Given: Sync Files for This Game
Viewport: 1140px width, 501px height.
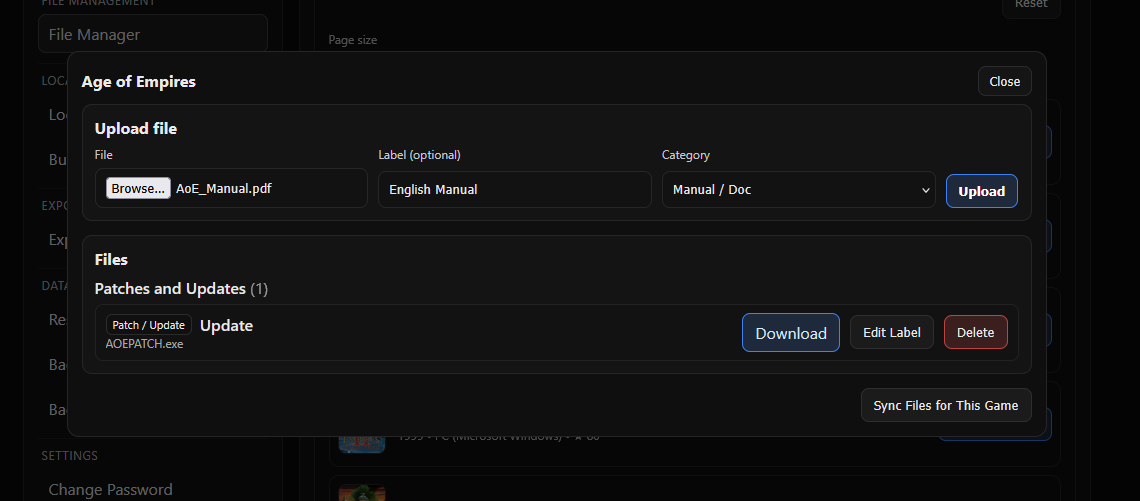Looking at the screenshot, I should 946,406.
